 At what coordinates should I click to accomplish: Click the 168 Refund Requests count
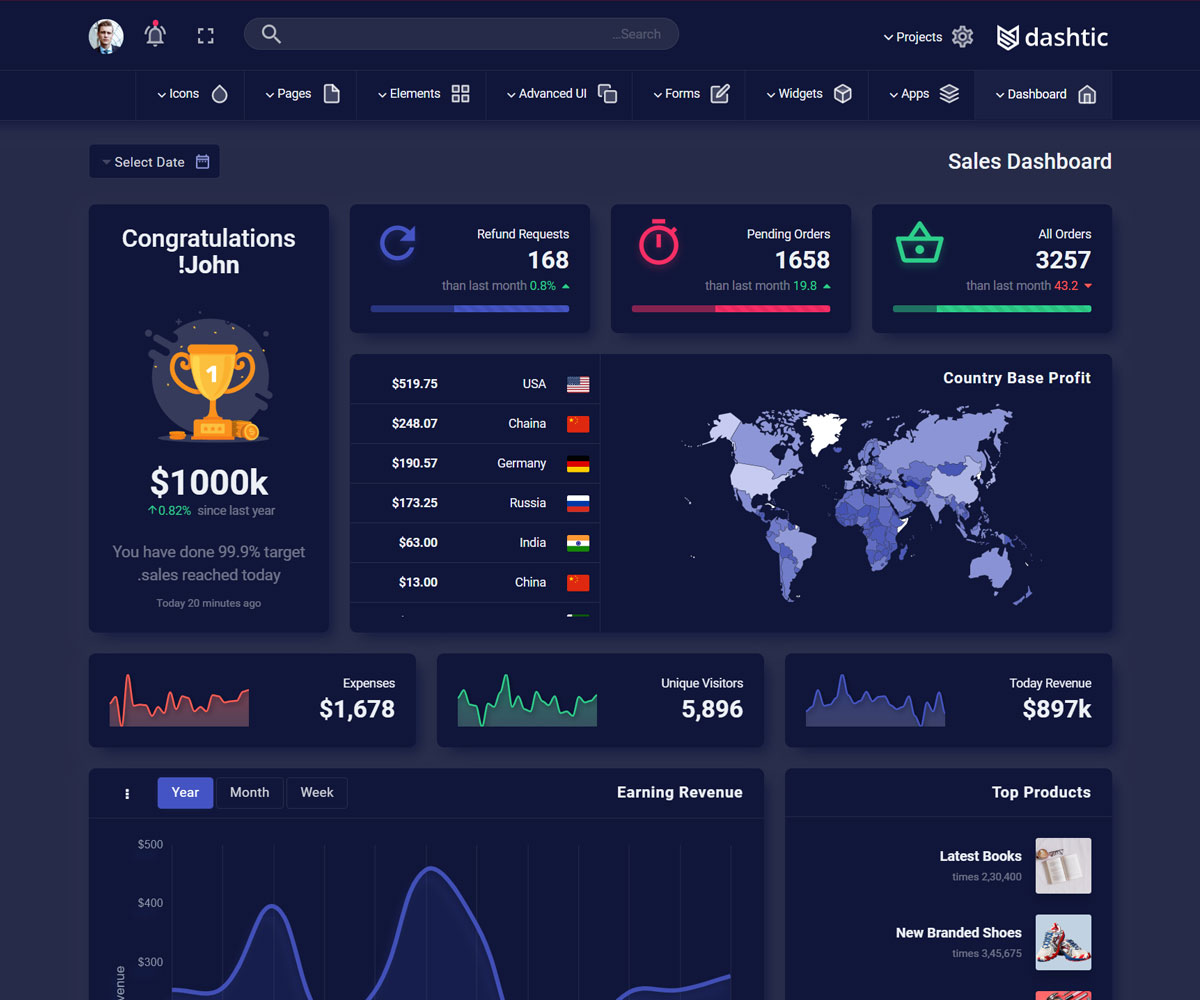[548, 260]
